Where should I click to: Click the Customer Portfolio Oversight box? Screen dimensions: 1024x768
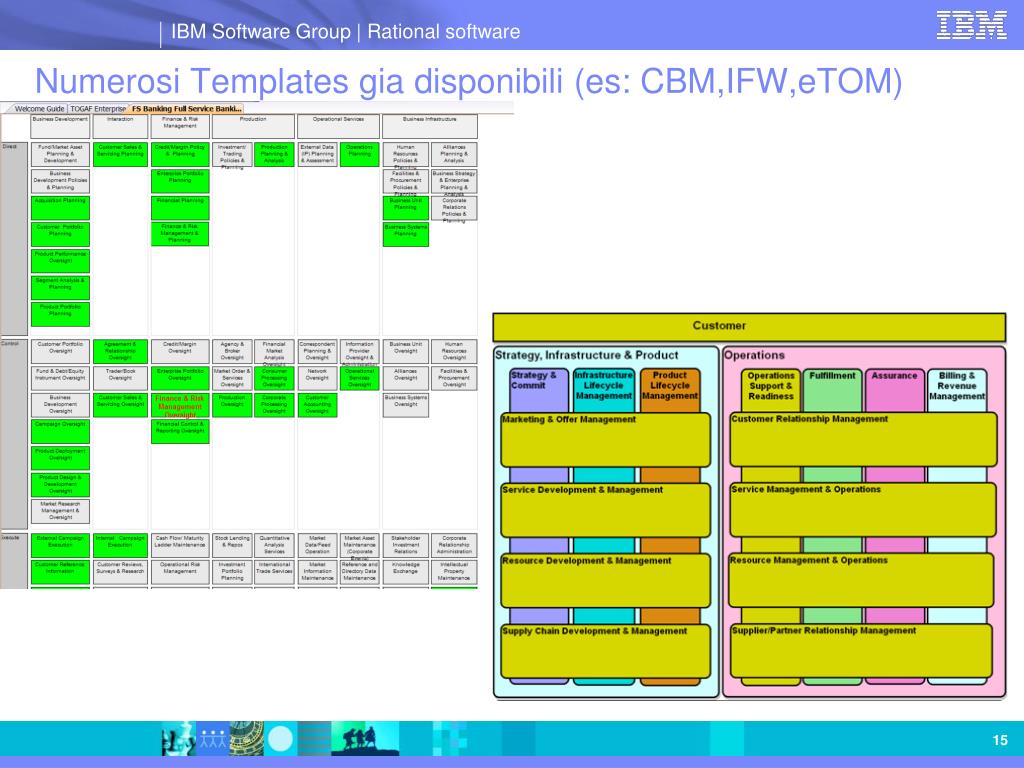click(x=60, y=351)
